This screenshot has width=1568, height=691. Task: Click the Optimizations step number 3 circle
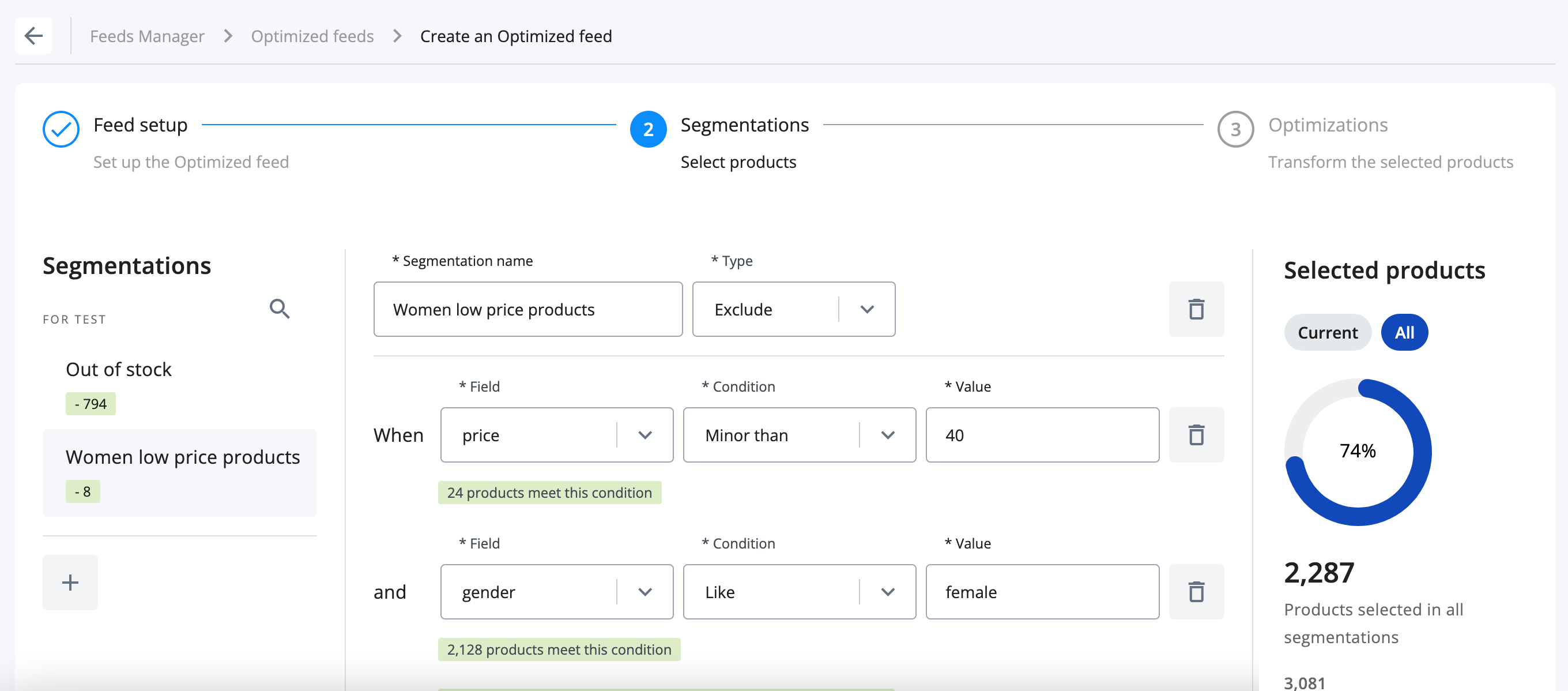(x=1235, y=129)
